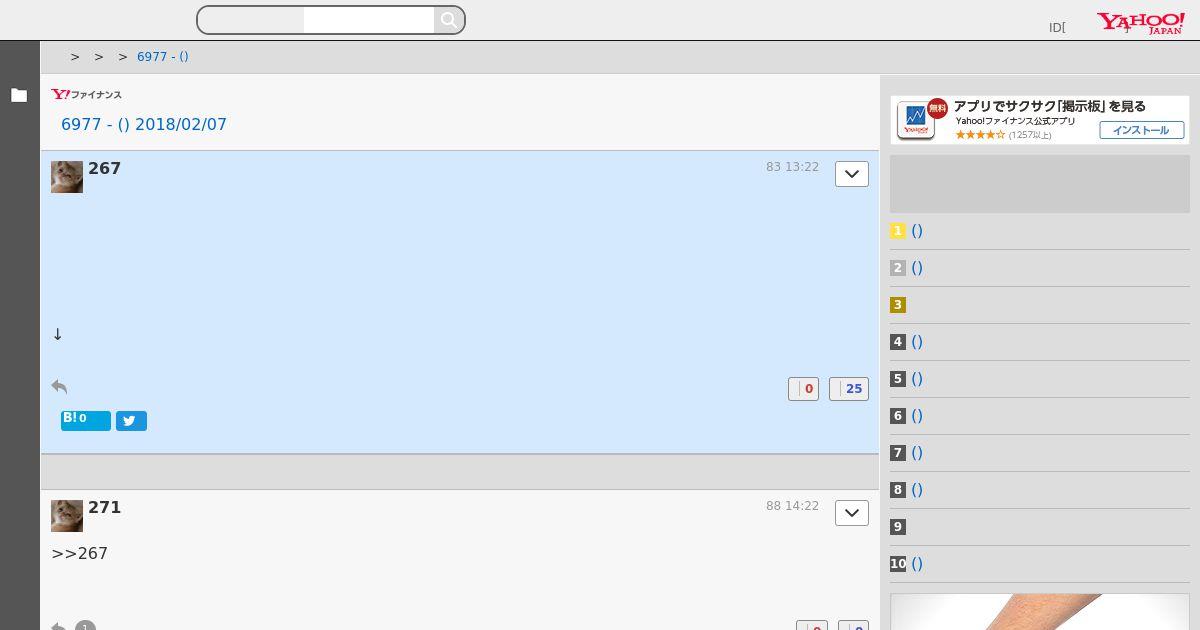Open thread title 6977 - () 2018/02/07
This screenshot has width=1200, height=630.
[x=144, y=125]
